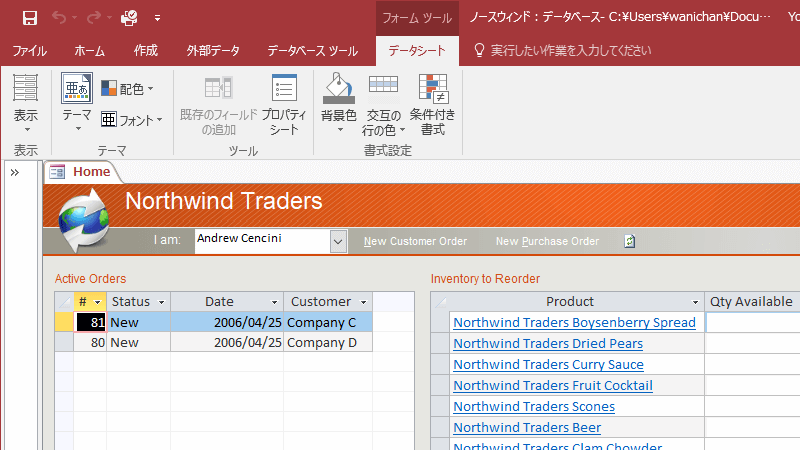Image resolution: width=800 pixels, height=450 pixels.
Task: Open the 配色 colors dropdown
Action: pos(127,89)
